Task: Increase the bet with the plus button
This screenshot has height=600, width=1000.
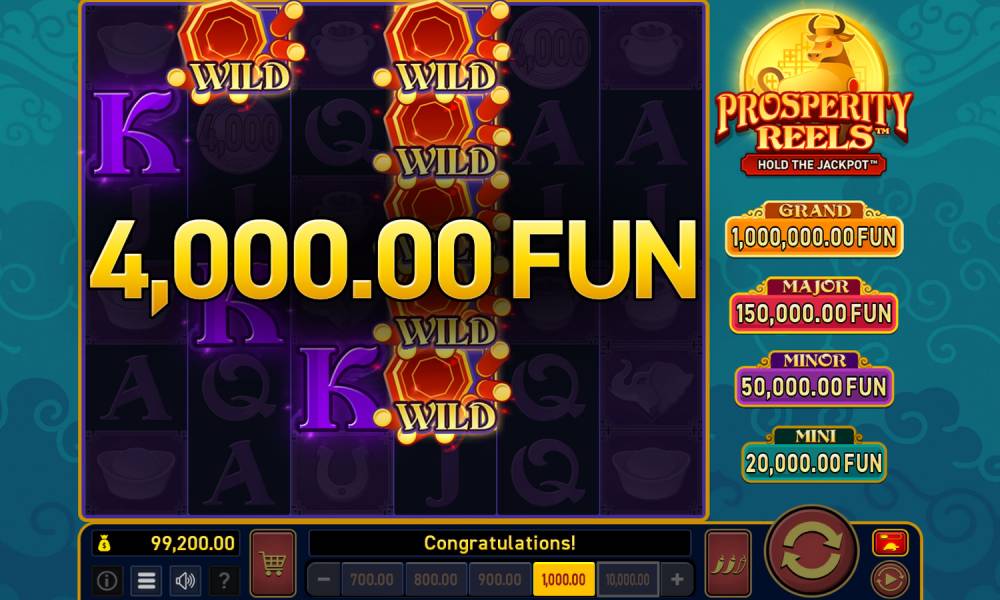Action: pos(677,580)
